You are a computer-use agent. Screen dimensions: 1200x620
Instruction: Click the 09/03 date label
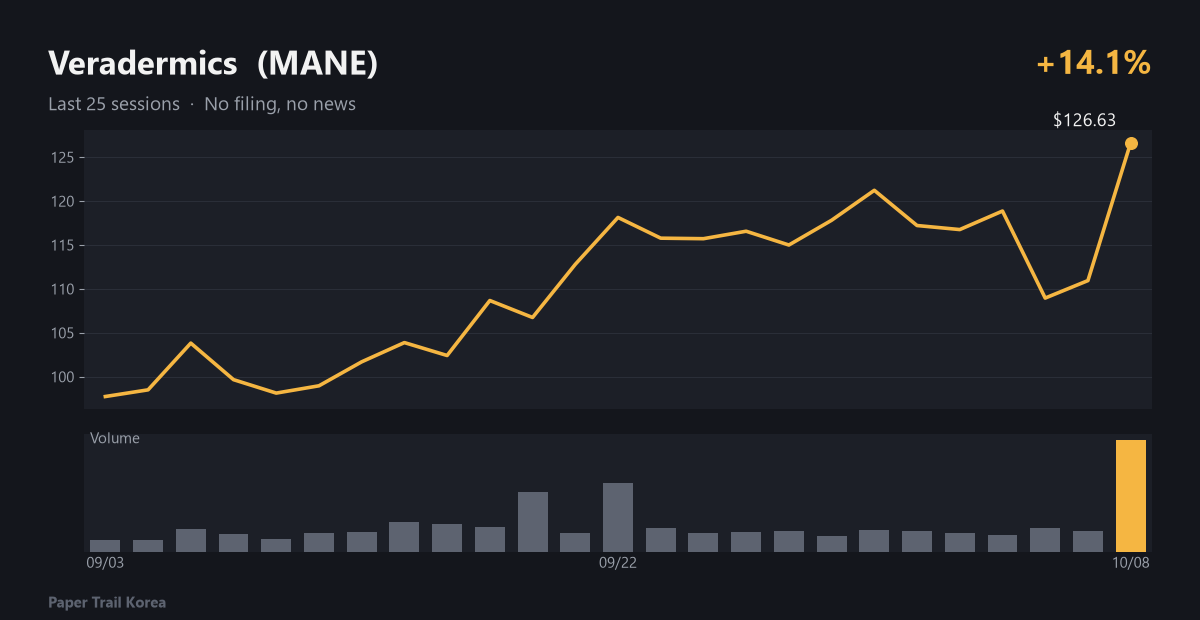click(105, 564)
